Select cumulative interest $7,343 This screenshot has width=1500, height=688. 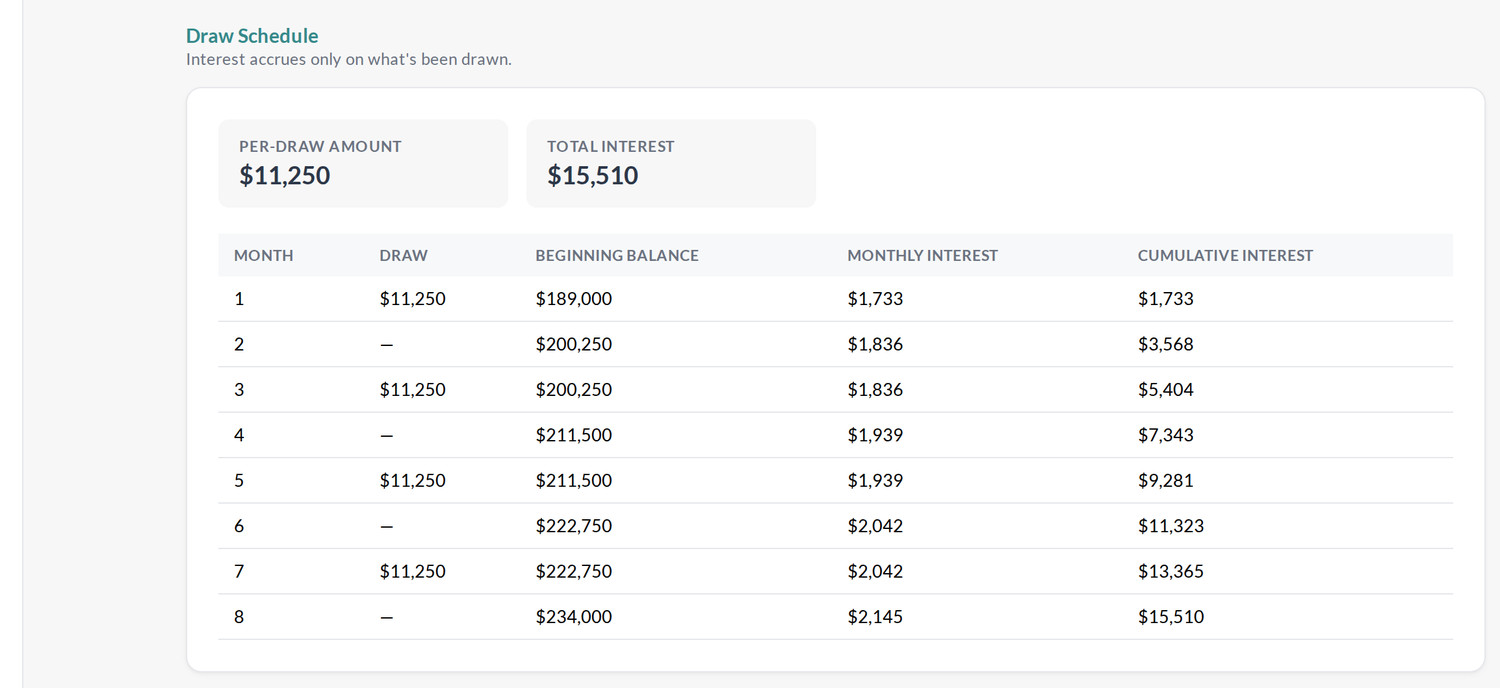click(x=1166, y=435)
